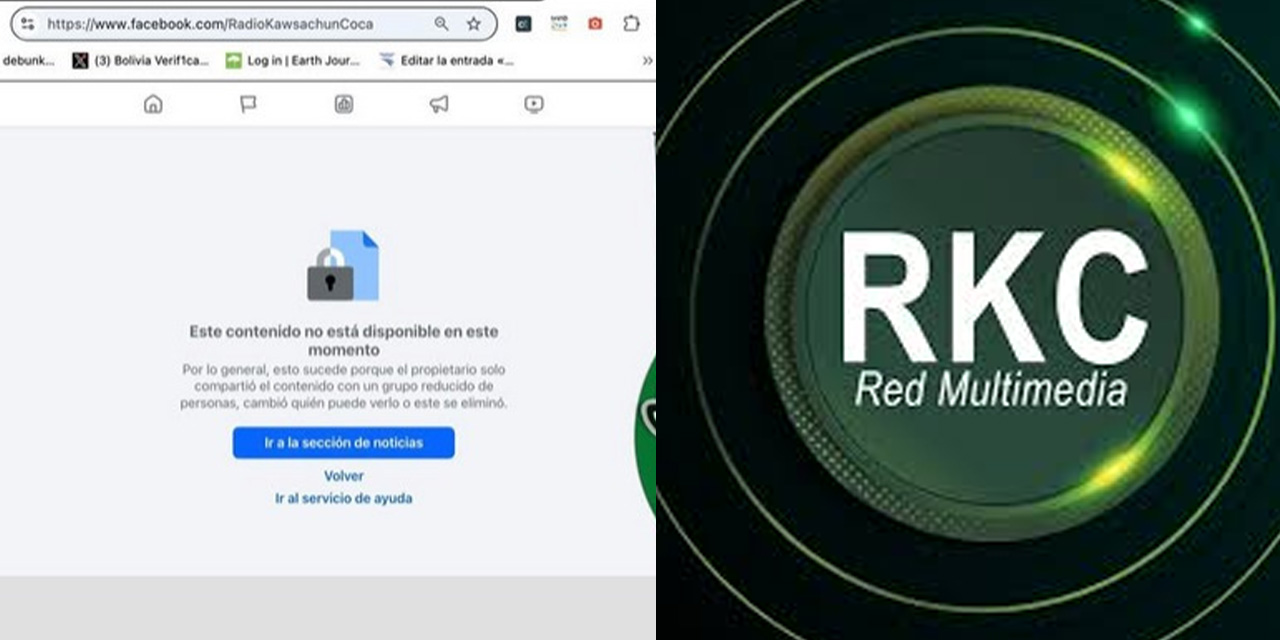1280x640 pixels.
Task: Click the 'Ir al servicio de ayuda' link
Action: (x=344, y=498)
